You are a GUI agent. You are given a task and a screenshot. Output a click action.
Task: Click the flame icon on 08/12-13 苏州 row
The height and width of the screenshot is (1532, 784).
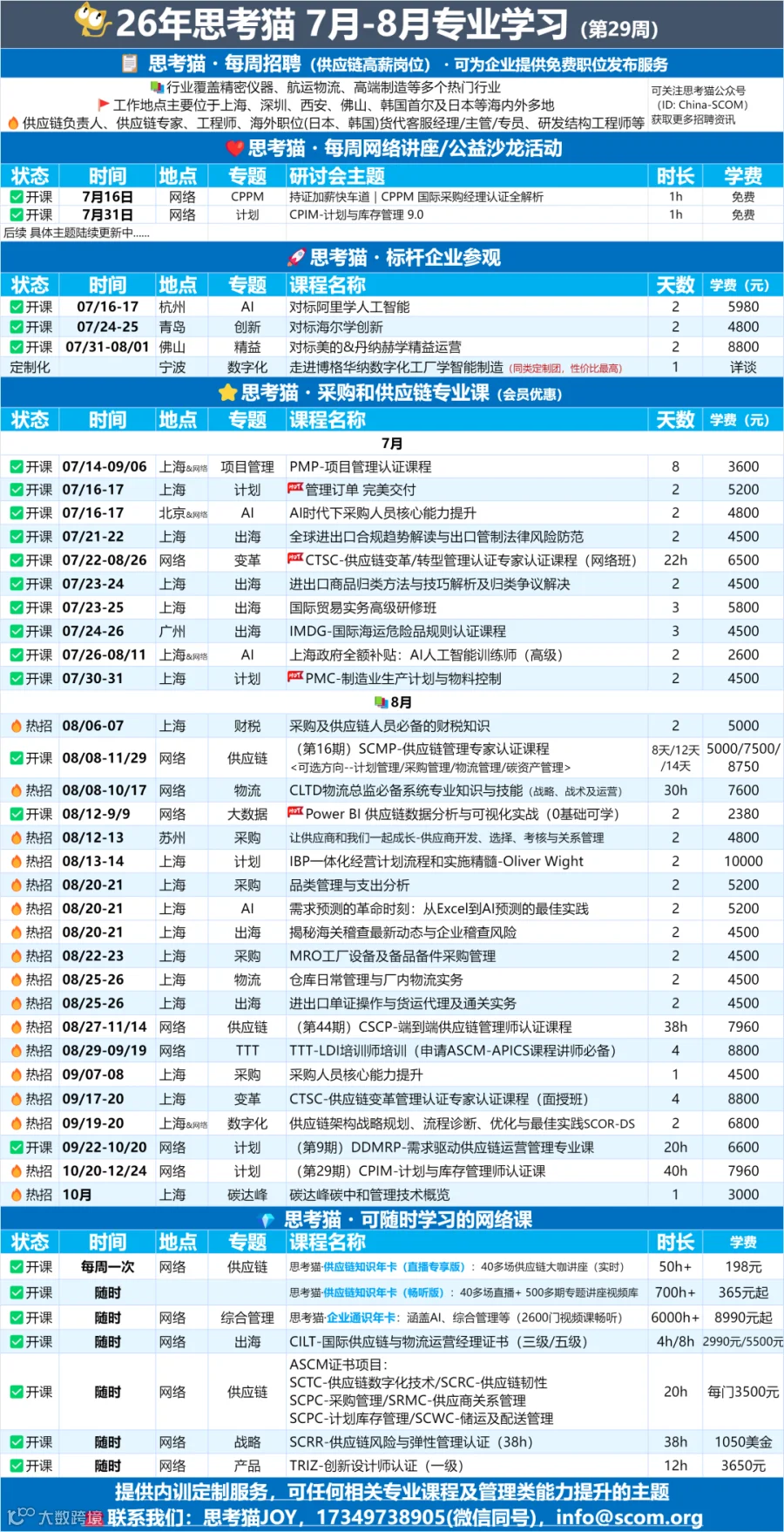[17, 837]
